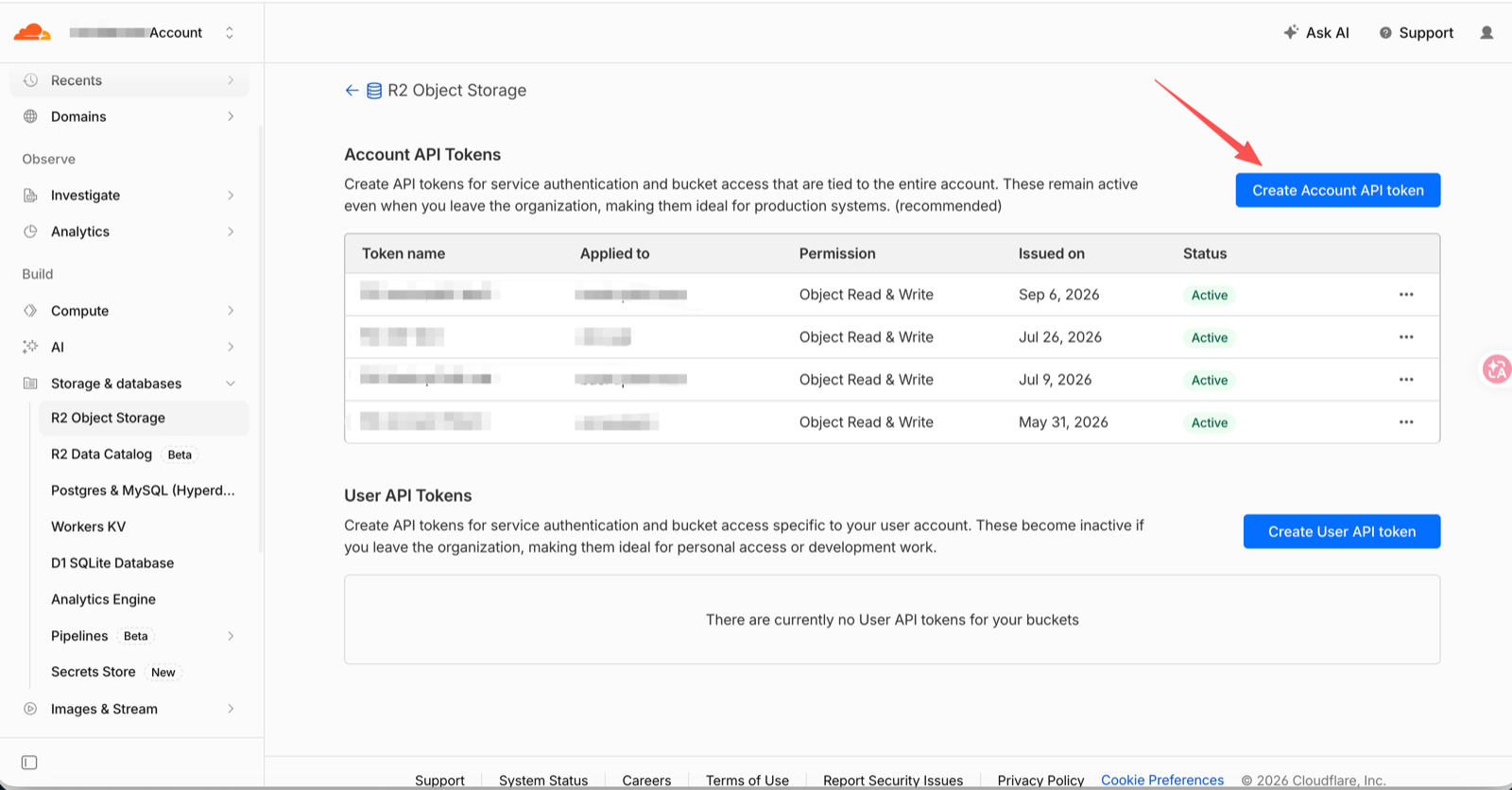The image size is (1512, 790).
Task: Expand the Pipelines chevron
Action: (231, 636)
